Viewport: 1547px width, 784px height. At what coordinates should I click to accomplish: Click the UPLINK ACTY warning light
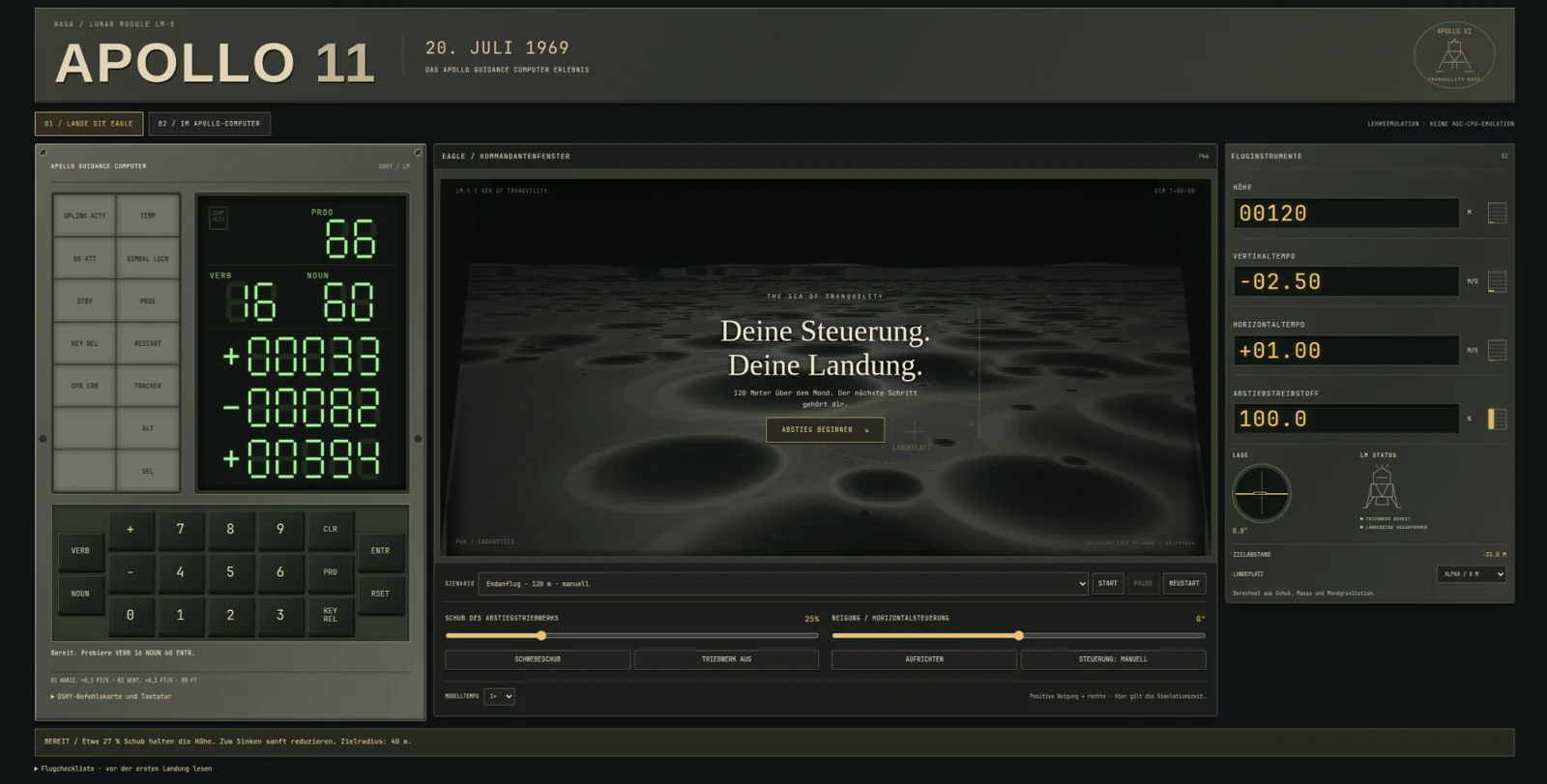coord(85,216)
